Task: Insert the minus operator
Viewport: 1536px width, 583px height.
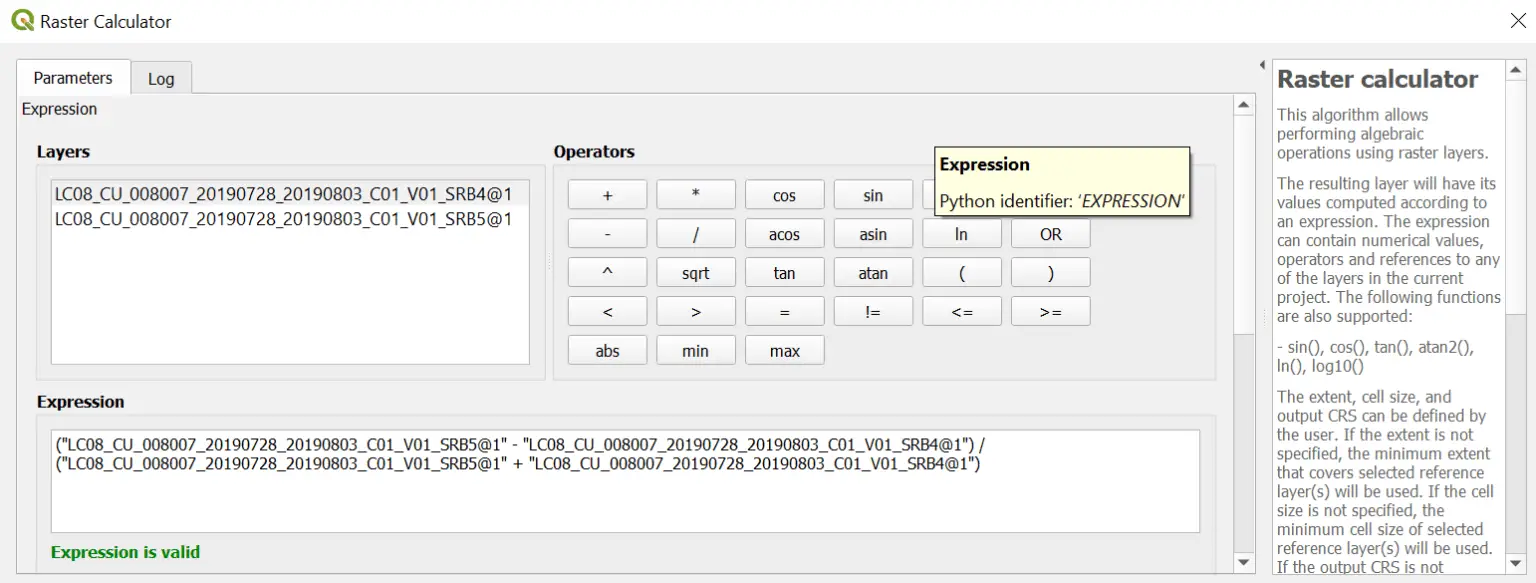Action: point(607,233)
